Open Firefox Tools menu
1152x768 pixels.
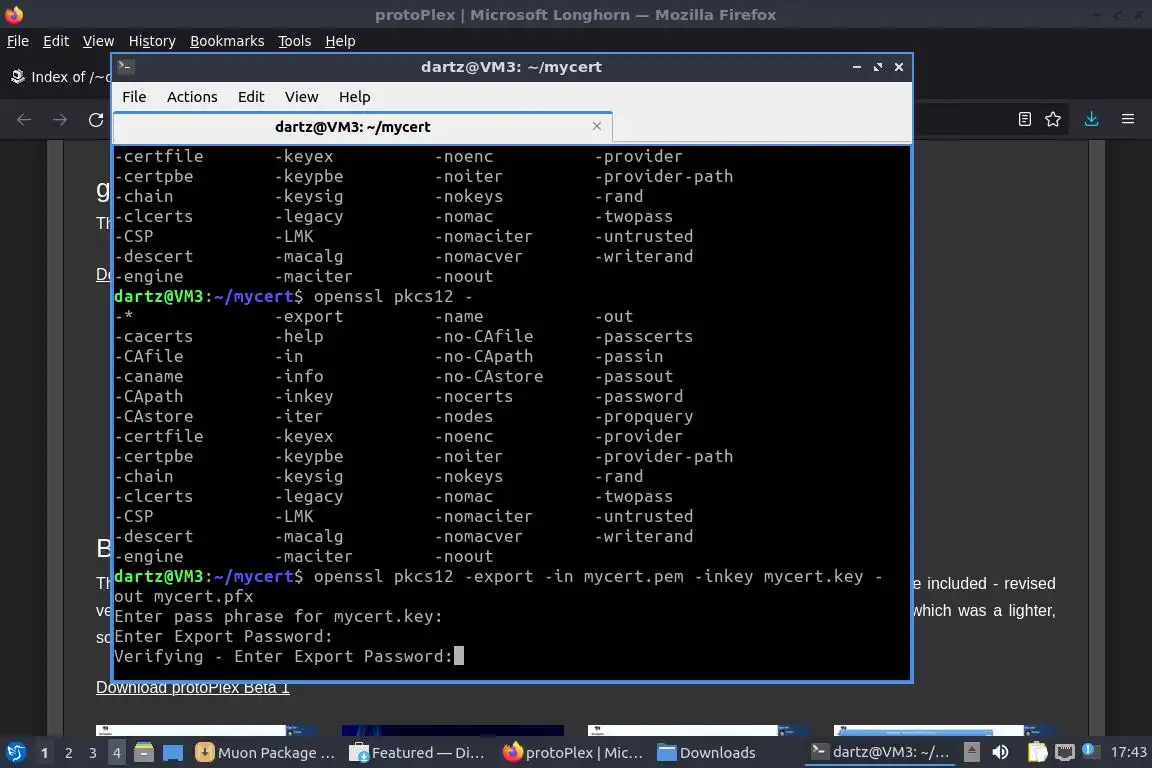pos(295,41)
